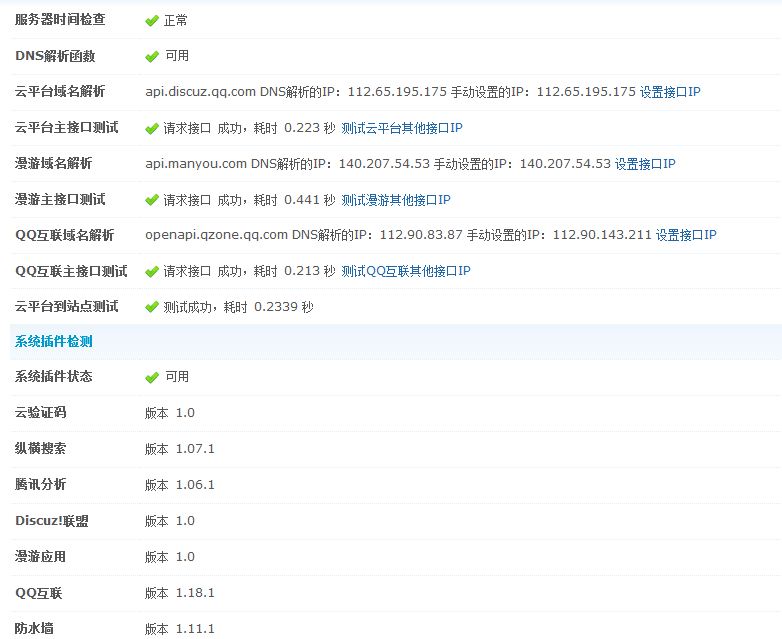Select the 云平台域名解析 label
782x639 pixels.
(60, 91)
